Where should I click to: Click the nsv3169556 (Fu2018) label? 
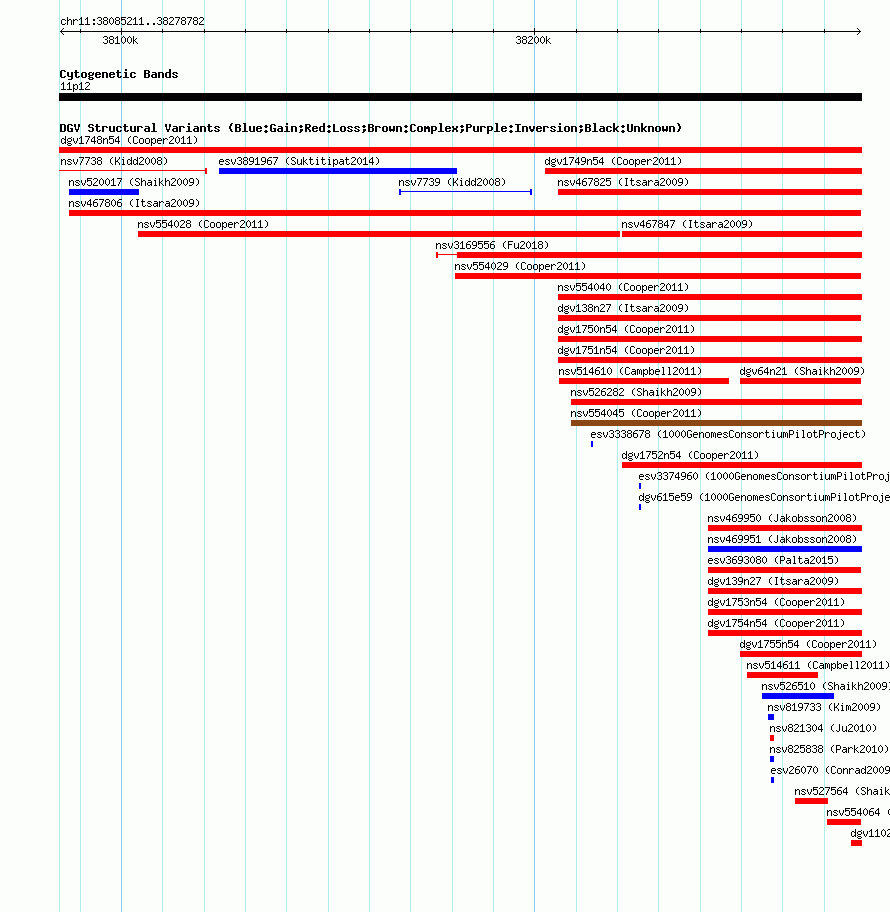[492, 245]
